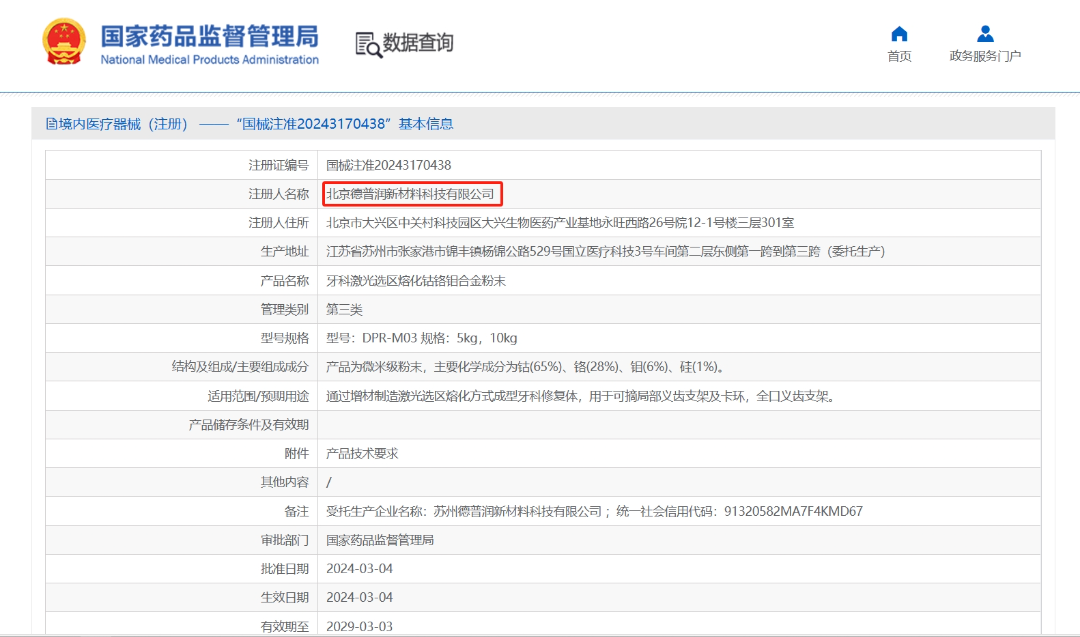1080x637 pixels.
Task: Click the 注册证编号 row label
Action: (x=278, y=165)
